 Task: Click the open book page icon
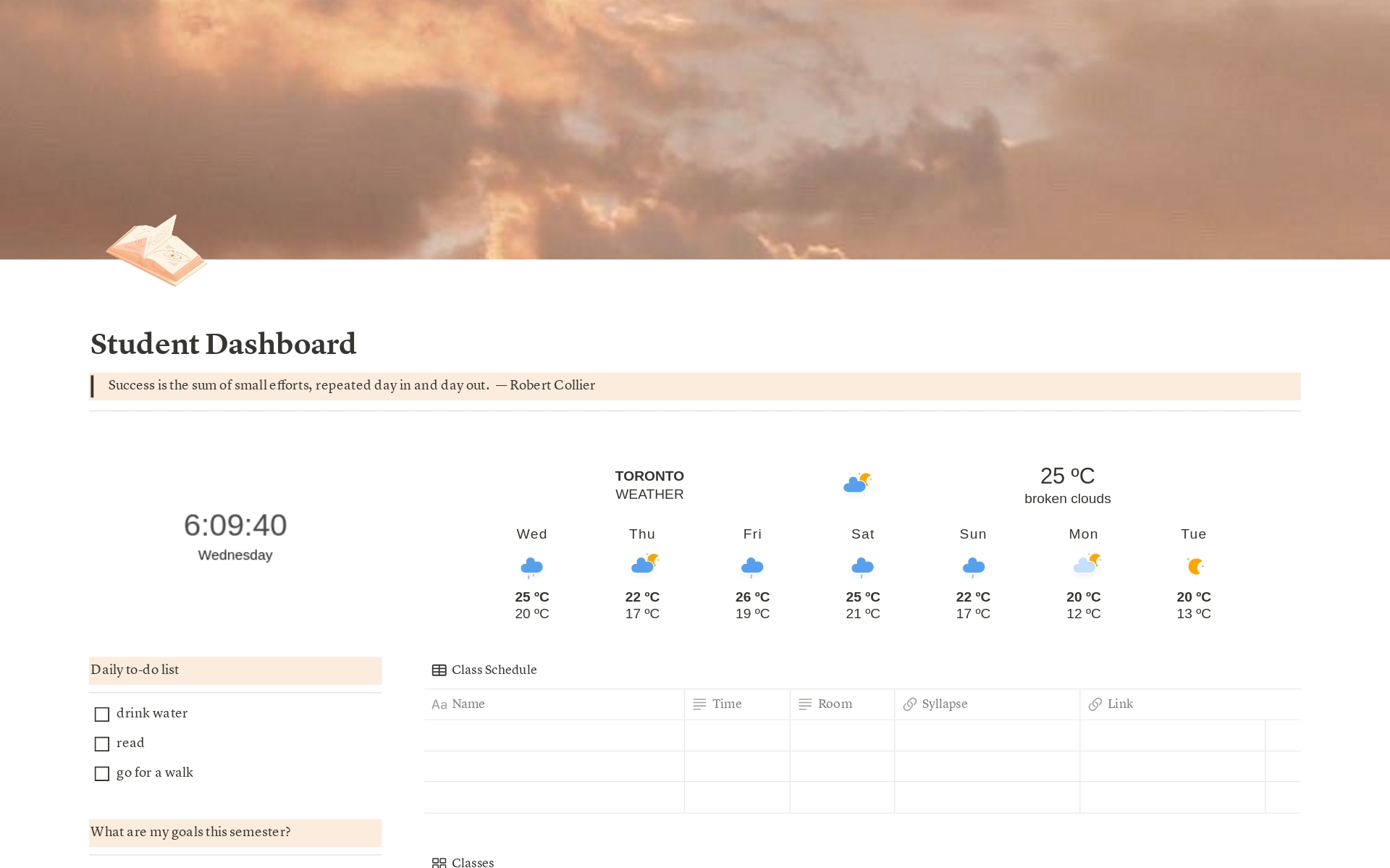tap(156, 251)
